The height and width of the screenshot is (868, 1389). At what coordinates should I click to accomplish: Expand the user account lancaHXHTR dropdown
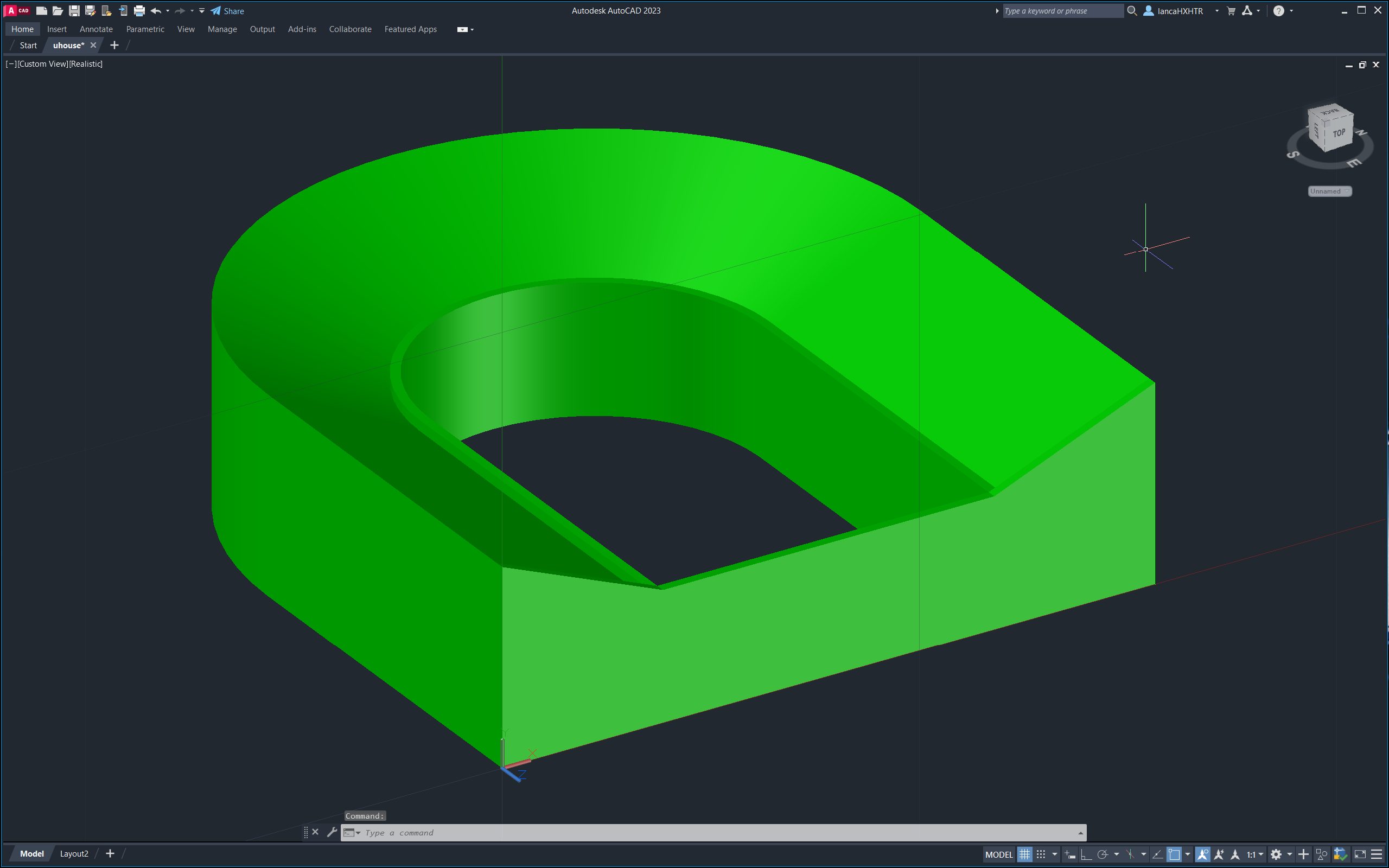pos(1217,11)
